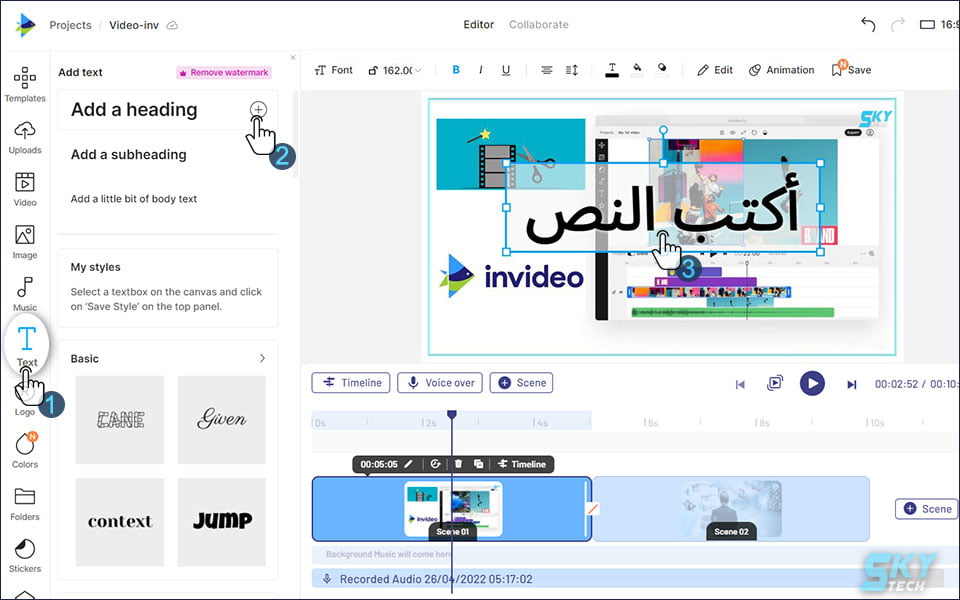The image size is (960, 600).
Task: Add a subheading text
Action: [129, 154]
